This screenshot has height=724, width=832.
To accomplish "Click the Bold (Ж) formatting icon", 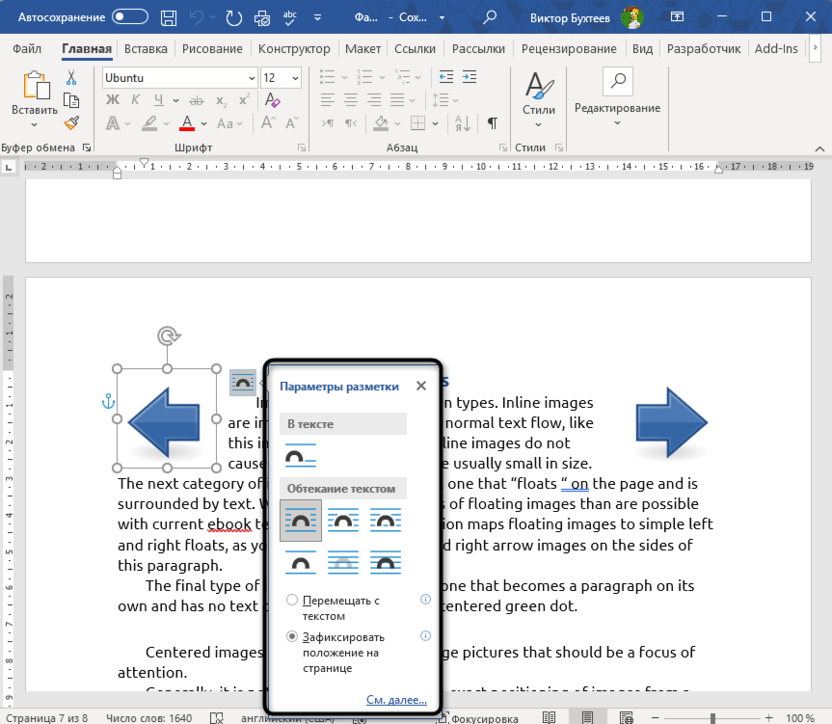I will pyautogui.click(x=112, y=99).
